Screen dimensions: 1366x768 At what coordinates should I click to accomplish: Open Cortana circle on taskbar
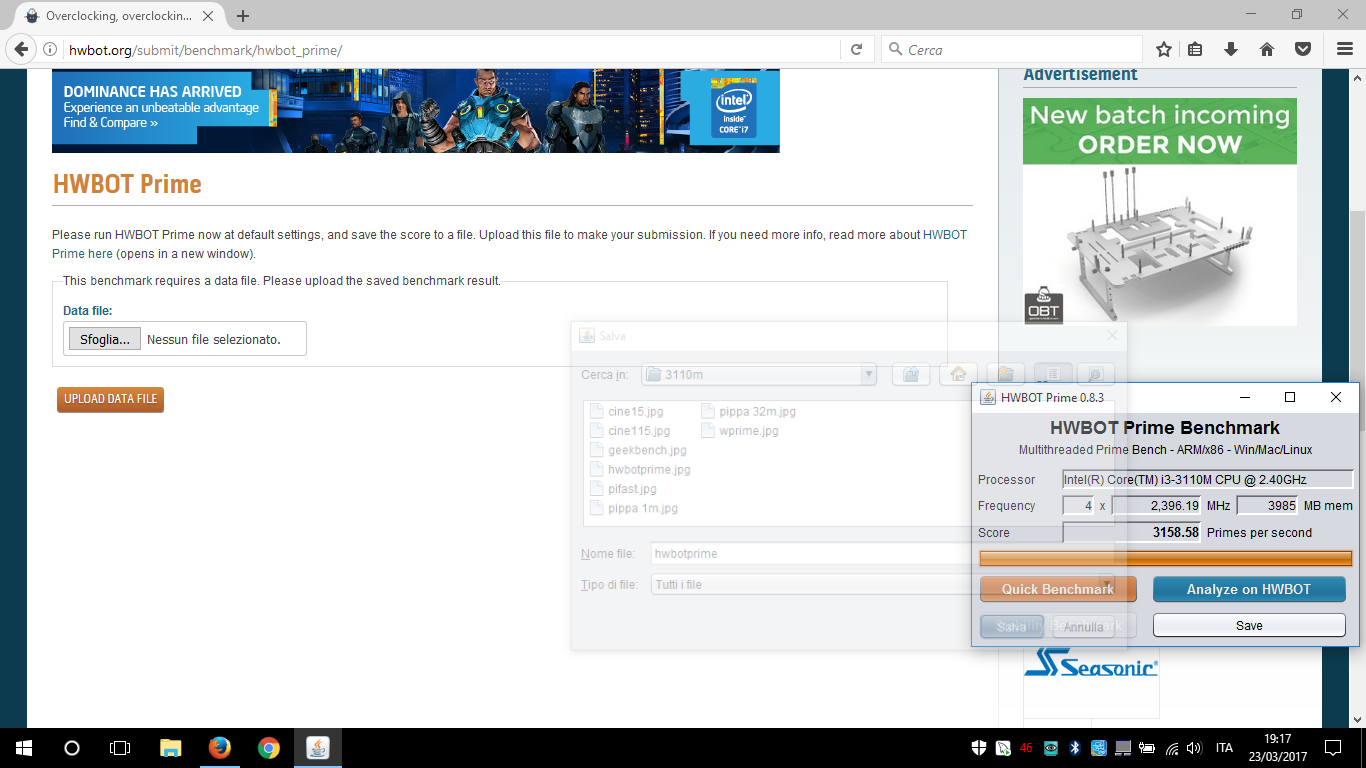pos(71,747)
